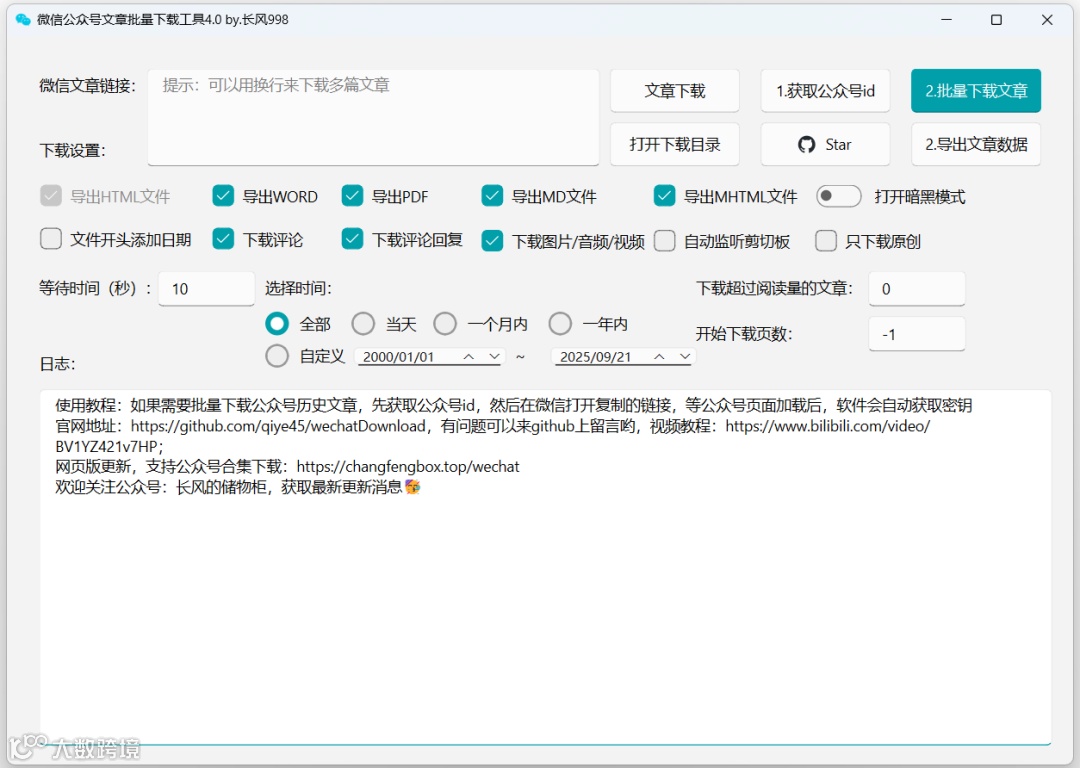Viewport: 1080px width, 768px height.
Task: Click 1.获取公众号id button
Action: (825, 91)
